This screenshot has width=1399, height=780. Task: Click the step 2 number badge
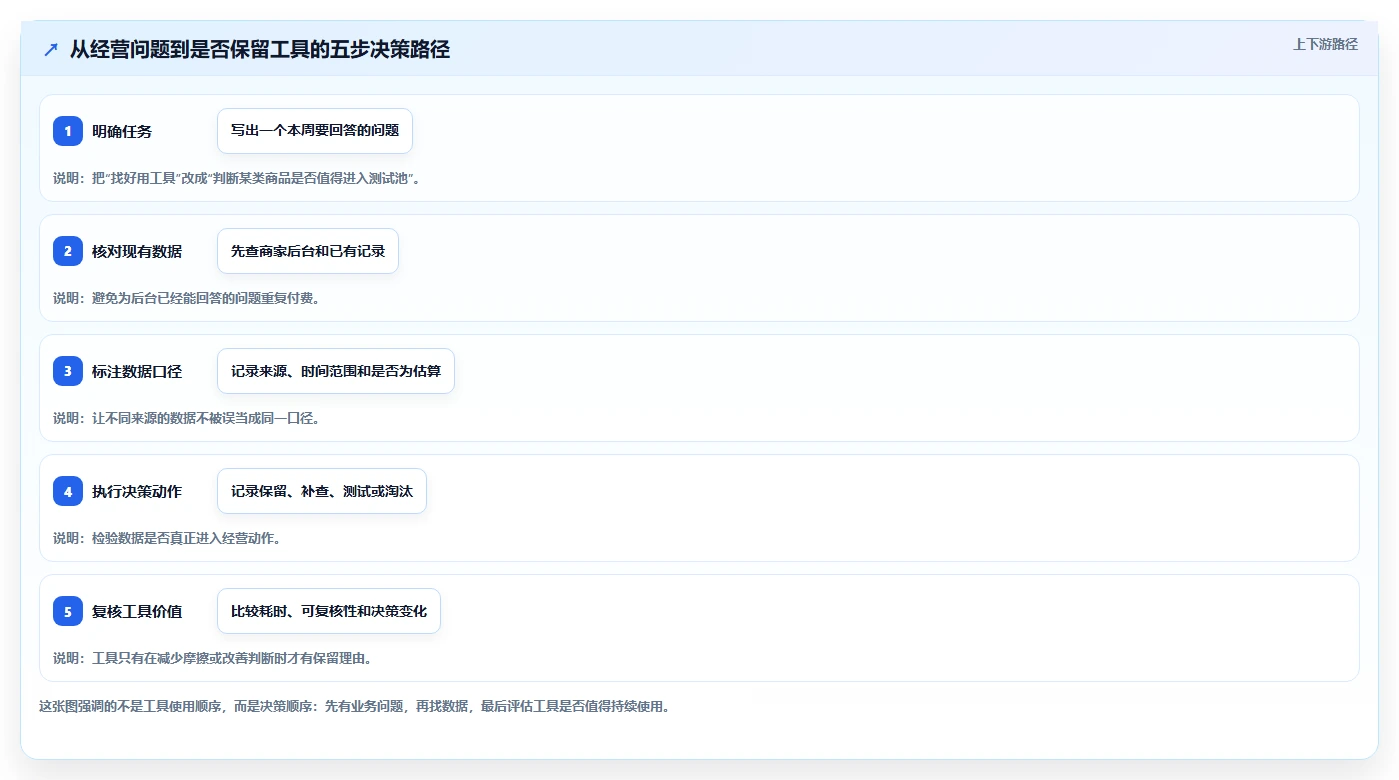(68, 251)
